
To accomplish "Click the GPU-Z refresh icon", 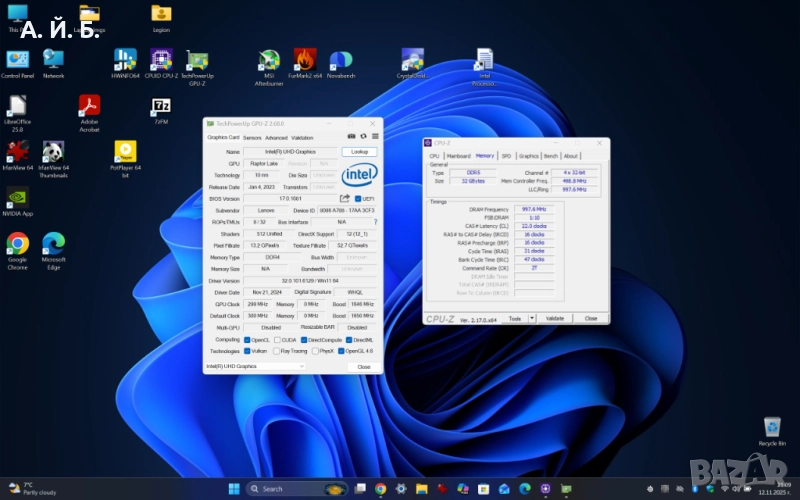I will [x=362, y=137].
